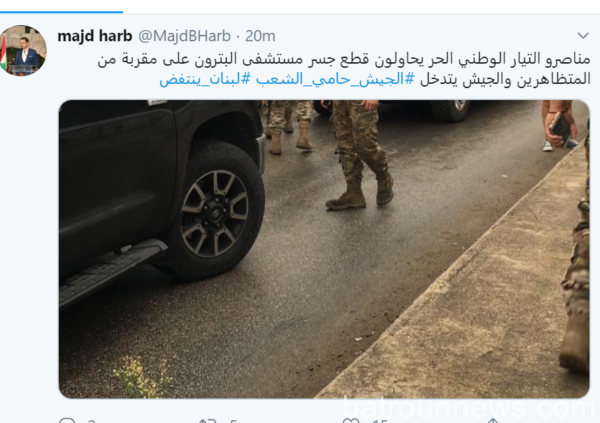
Task: Open the hashtag #لبنان_ينتفض
Action: click(x=205, y=79)
